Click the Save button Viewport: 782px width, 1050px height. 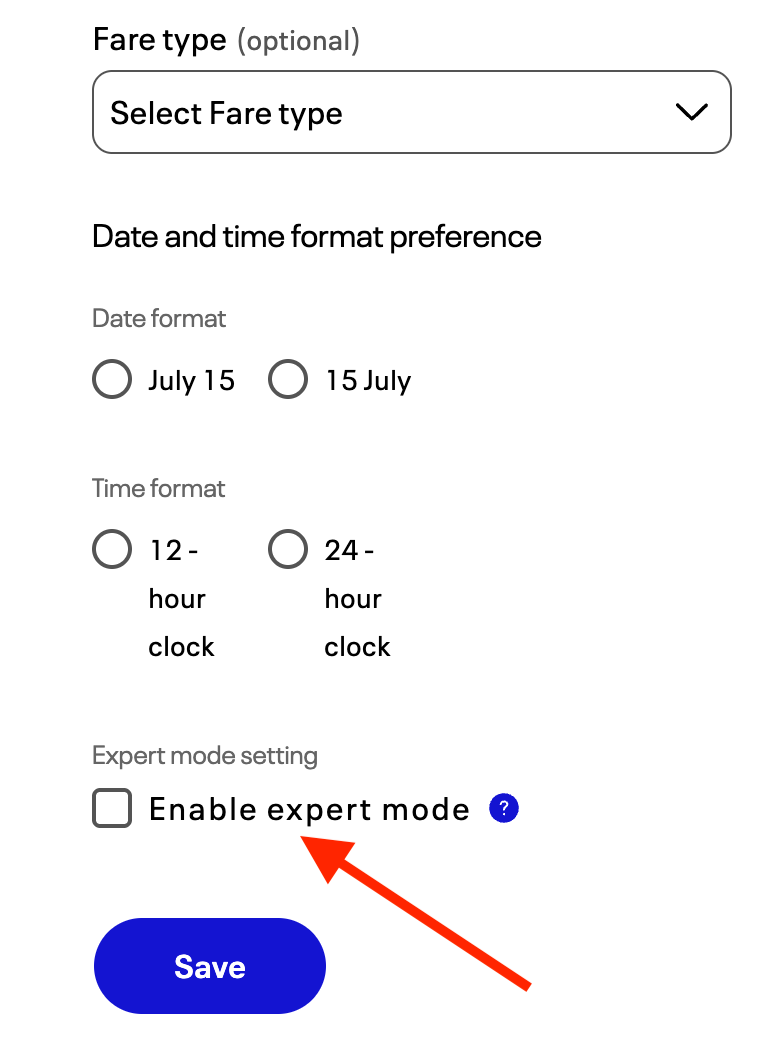click(209, 966)
